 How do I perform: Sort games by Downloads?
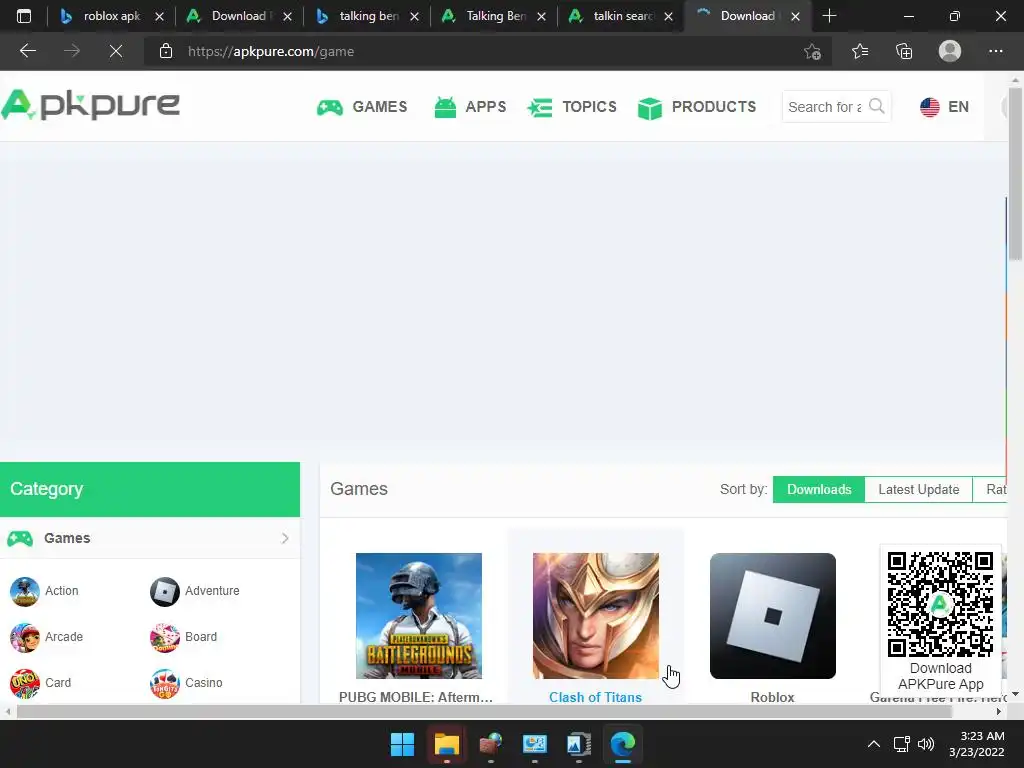pos(819,490)
